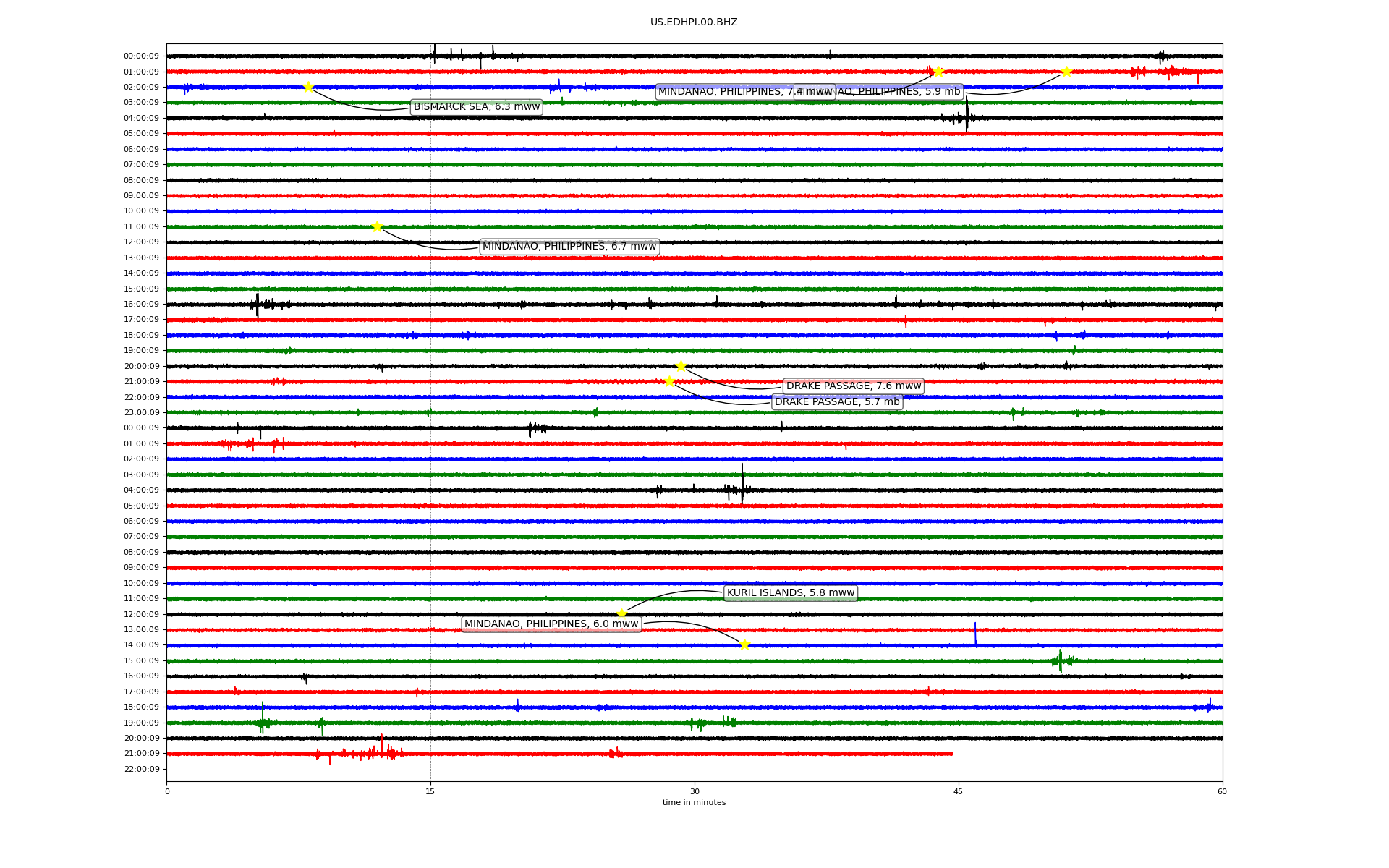Click the Drake Passage 5.7 star marker
The width and height of the screenshot is (1389, 868).
tap(669, 381)
